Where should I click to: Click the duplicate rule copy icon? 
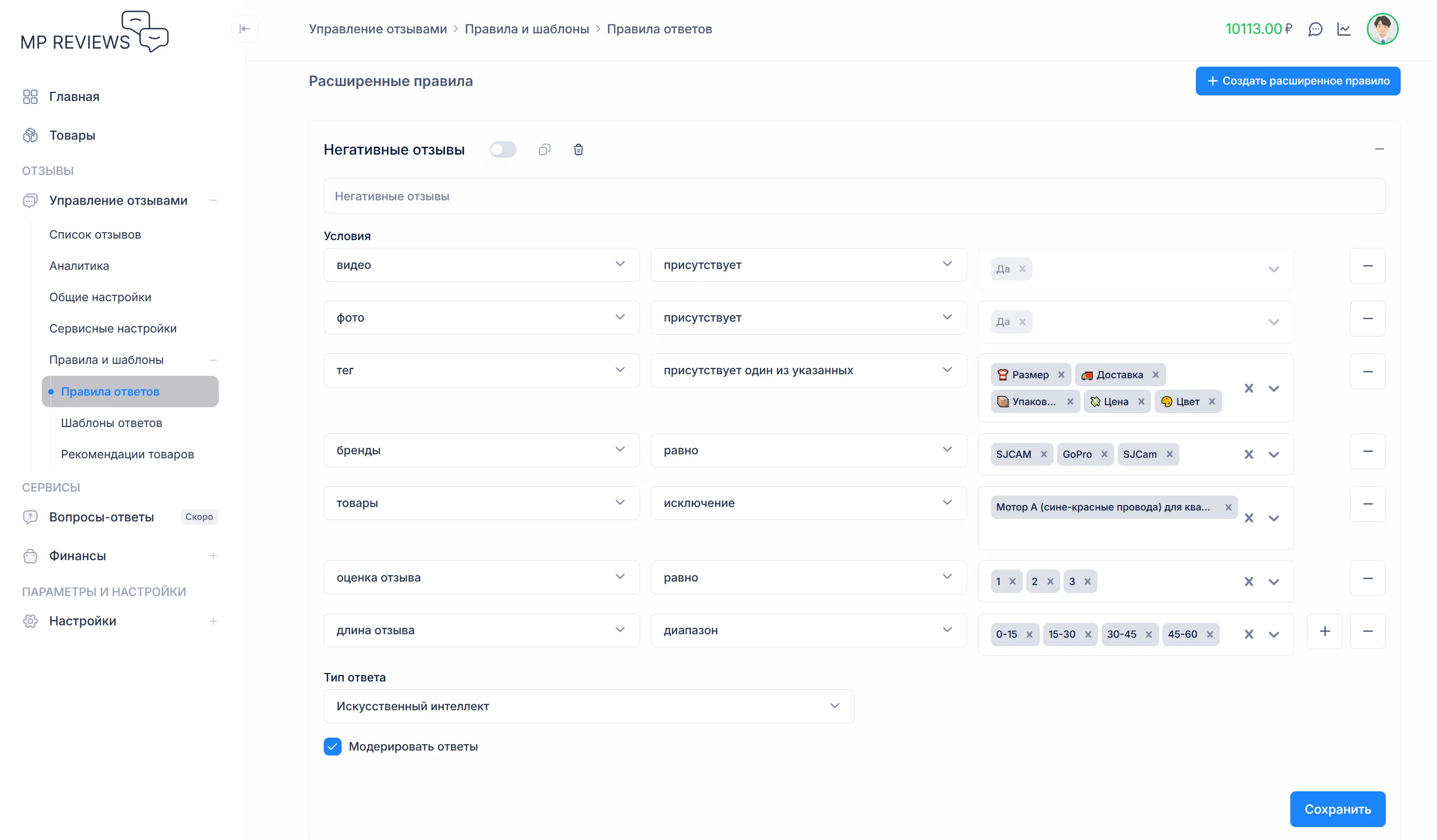[544, 150]
